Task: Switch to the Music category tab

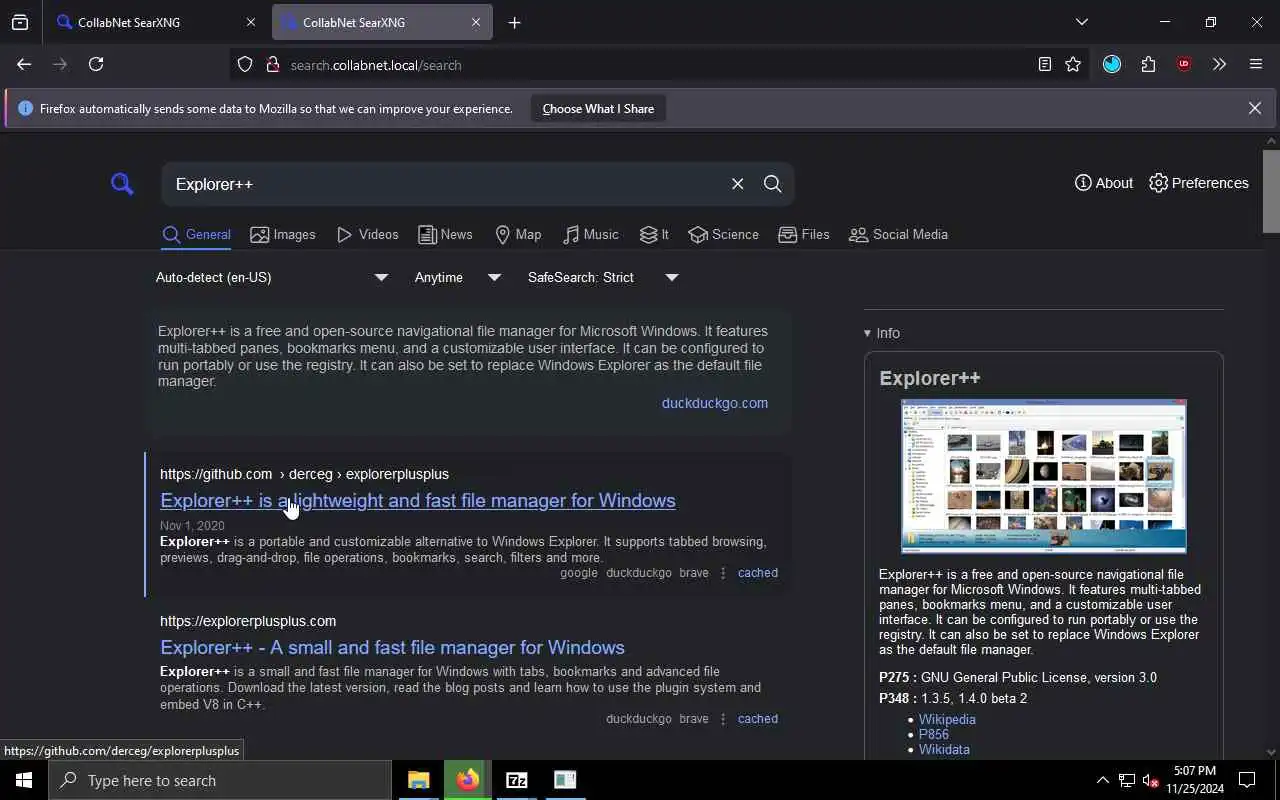Action: tap(590, 234)
